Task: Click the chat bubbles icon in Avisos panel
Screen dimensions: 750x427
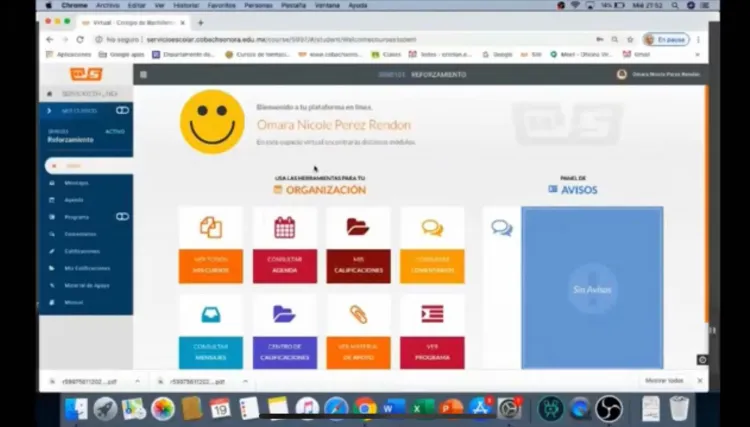Action: pyautogui.click(x=501, y=228)
